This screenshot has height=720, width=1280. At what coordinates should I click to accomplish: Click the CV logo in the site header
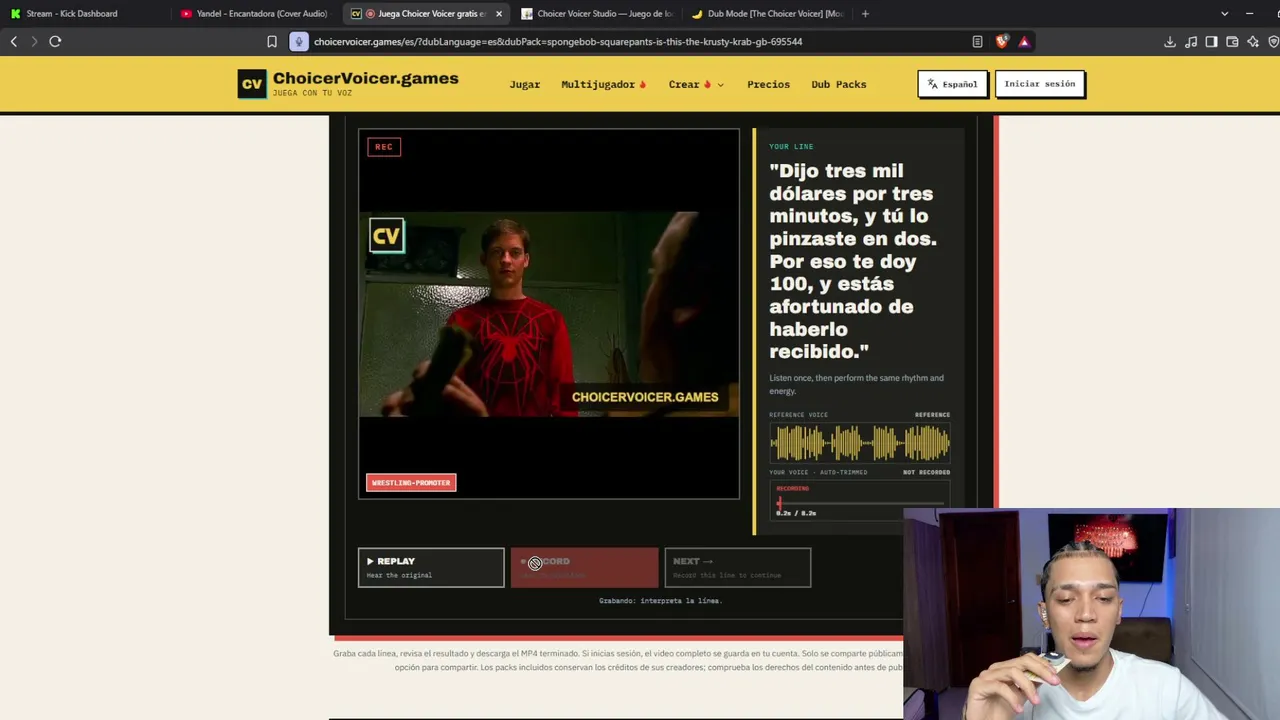click(x=252, y=84)
